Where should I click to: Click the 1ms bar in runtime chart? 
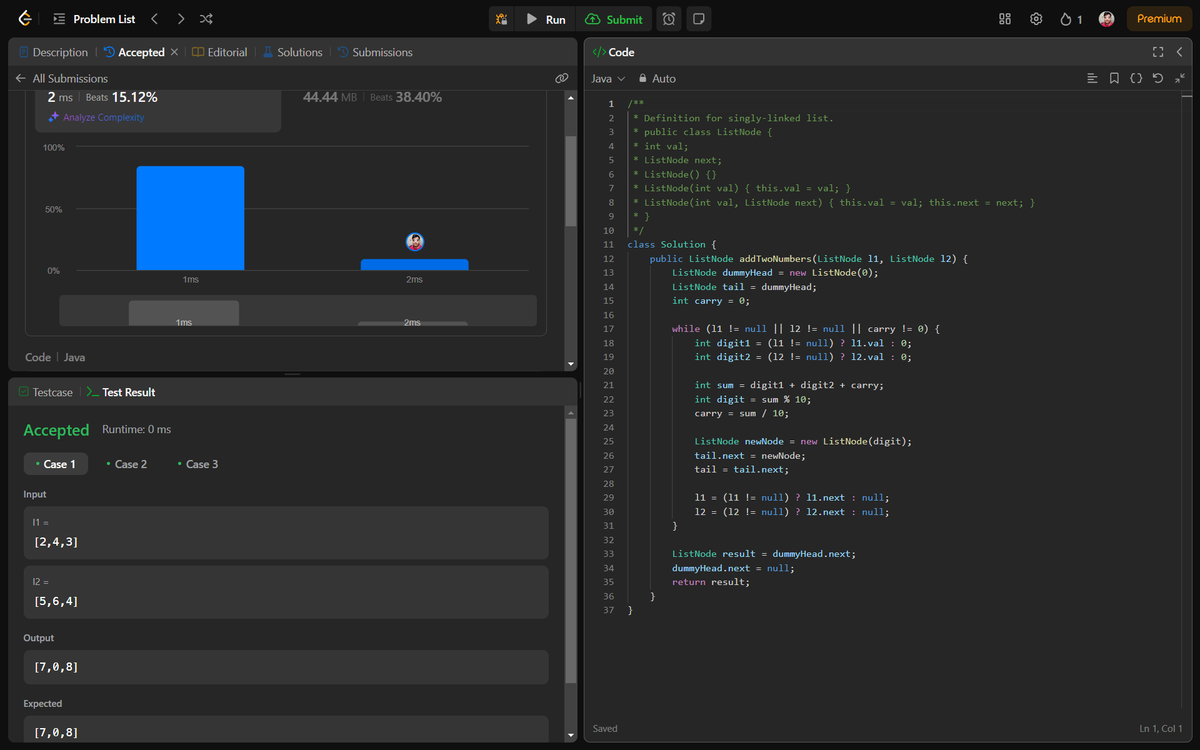[x=190, y=218]
